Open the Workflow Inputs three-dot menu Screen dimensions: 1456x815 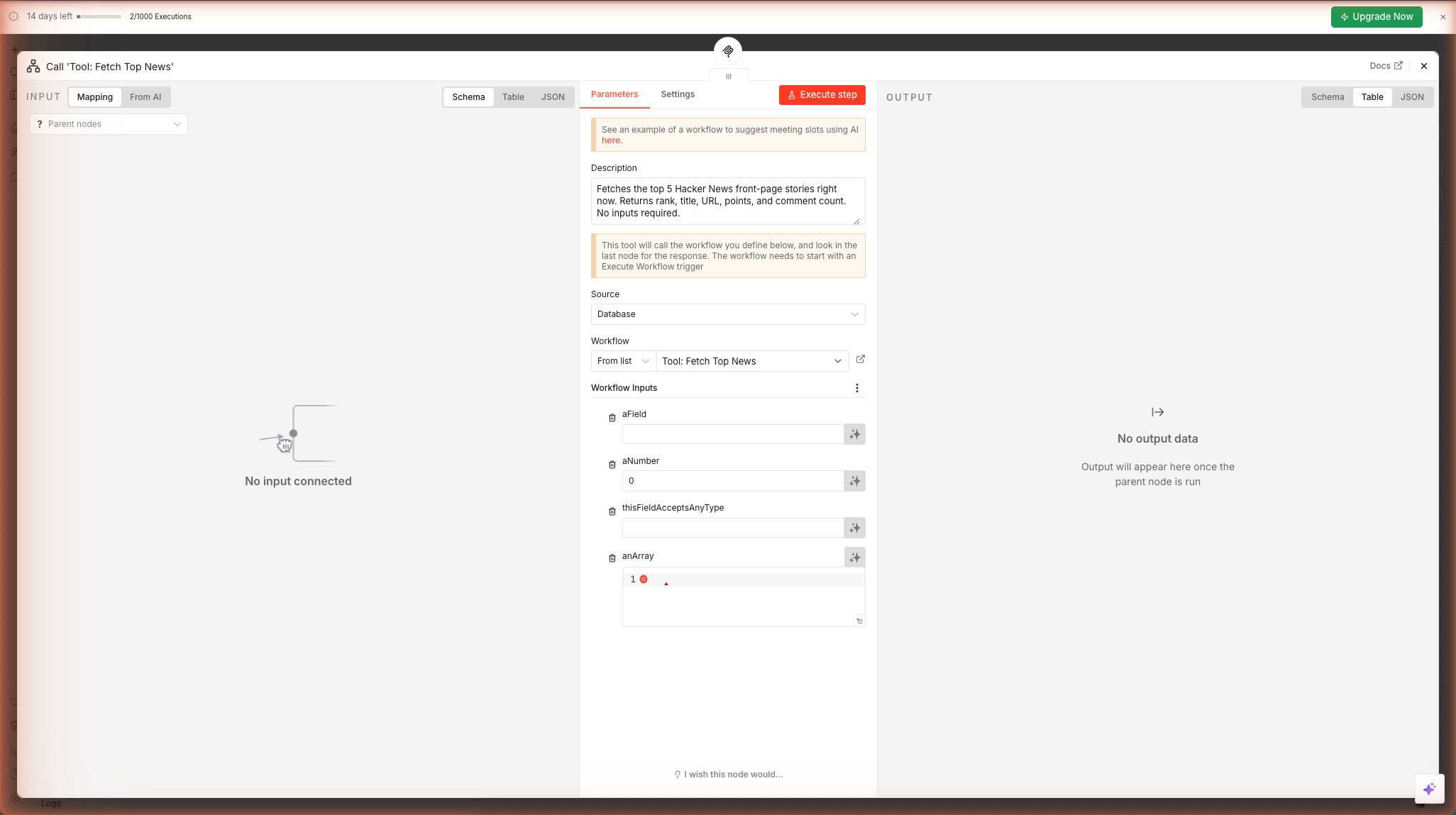tap(857, 388)
